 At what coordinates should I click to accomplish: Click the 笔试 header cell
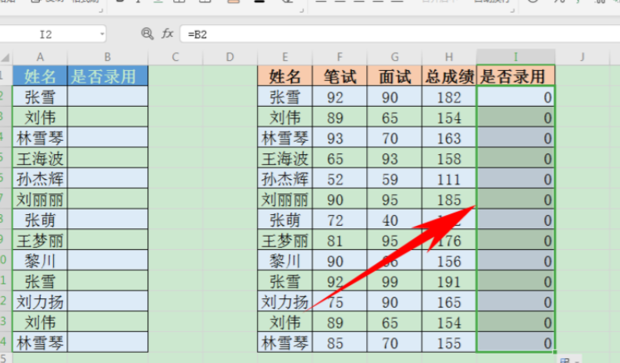click(x=340, y=76)
